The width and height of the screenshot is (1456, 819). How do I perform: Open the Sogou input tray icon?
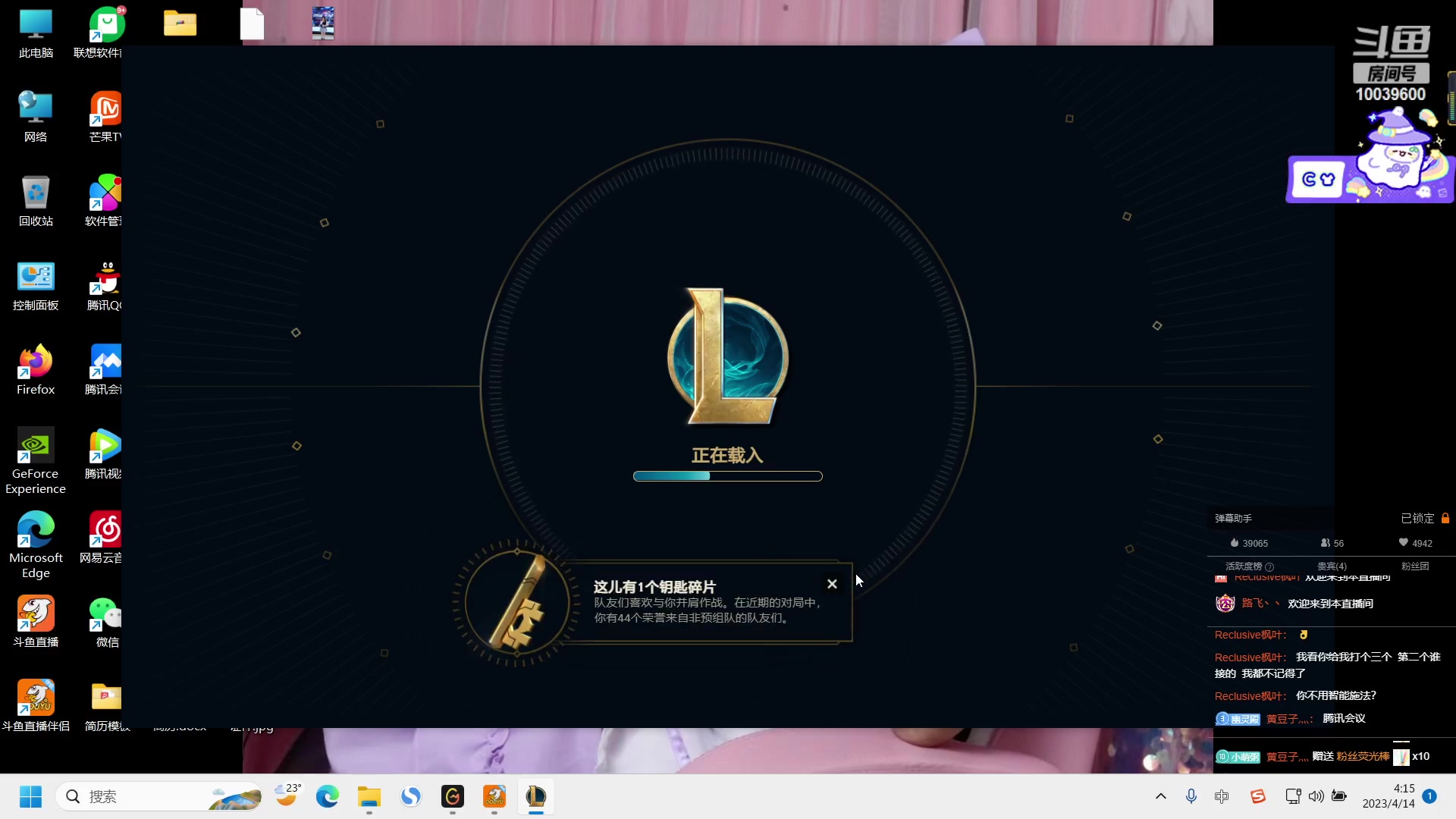point(1258,796)
